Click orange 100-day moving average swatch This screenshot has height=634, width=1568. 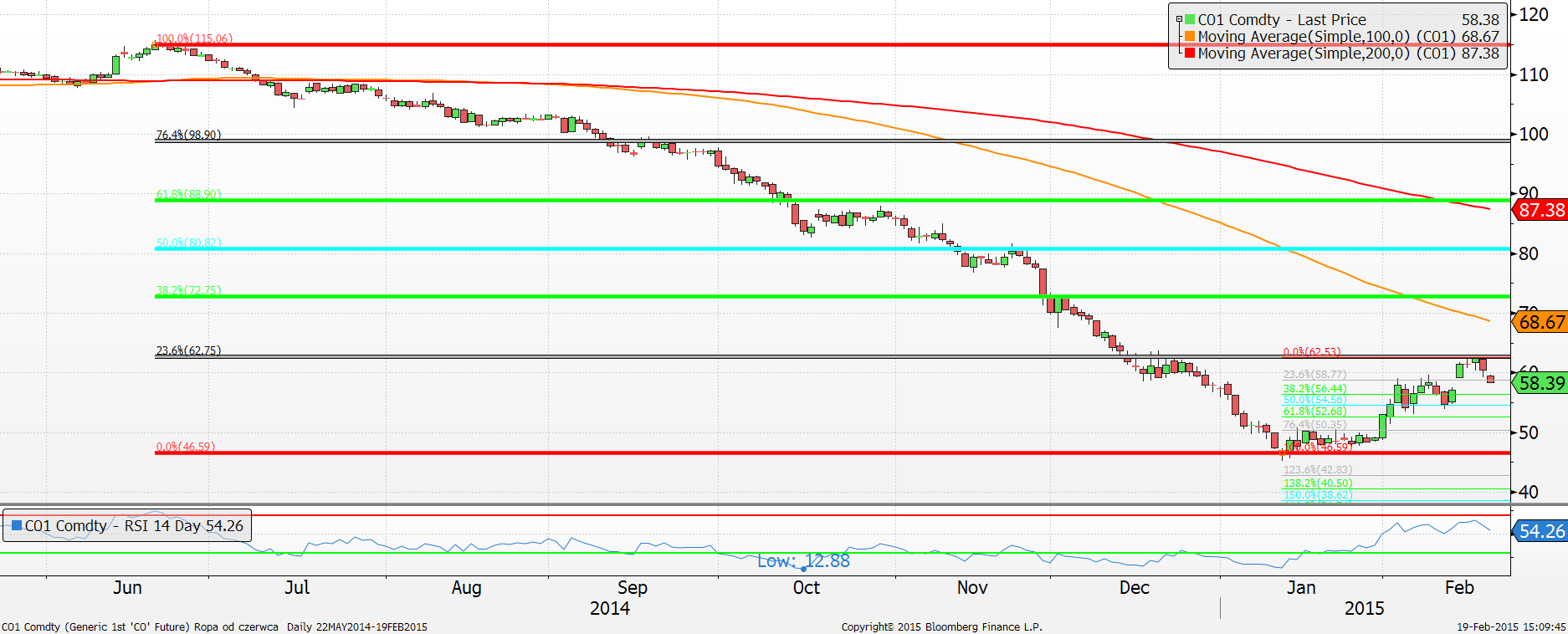pyautogui.click(x=1190, y=36)
